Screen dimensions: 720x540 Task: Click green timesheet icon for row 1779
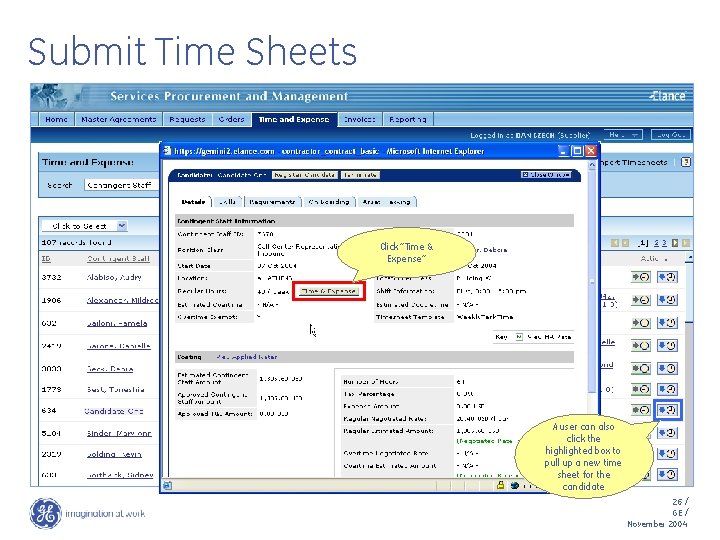(x=641, y=389)
